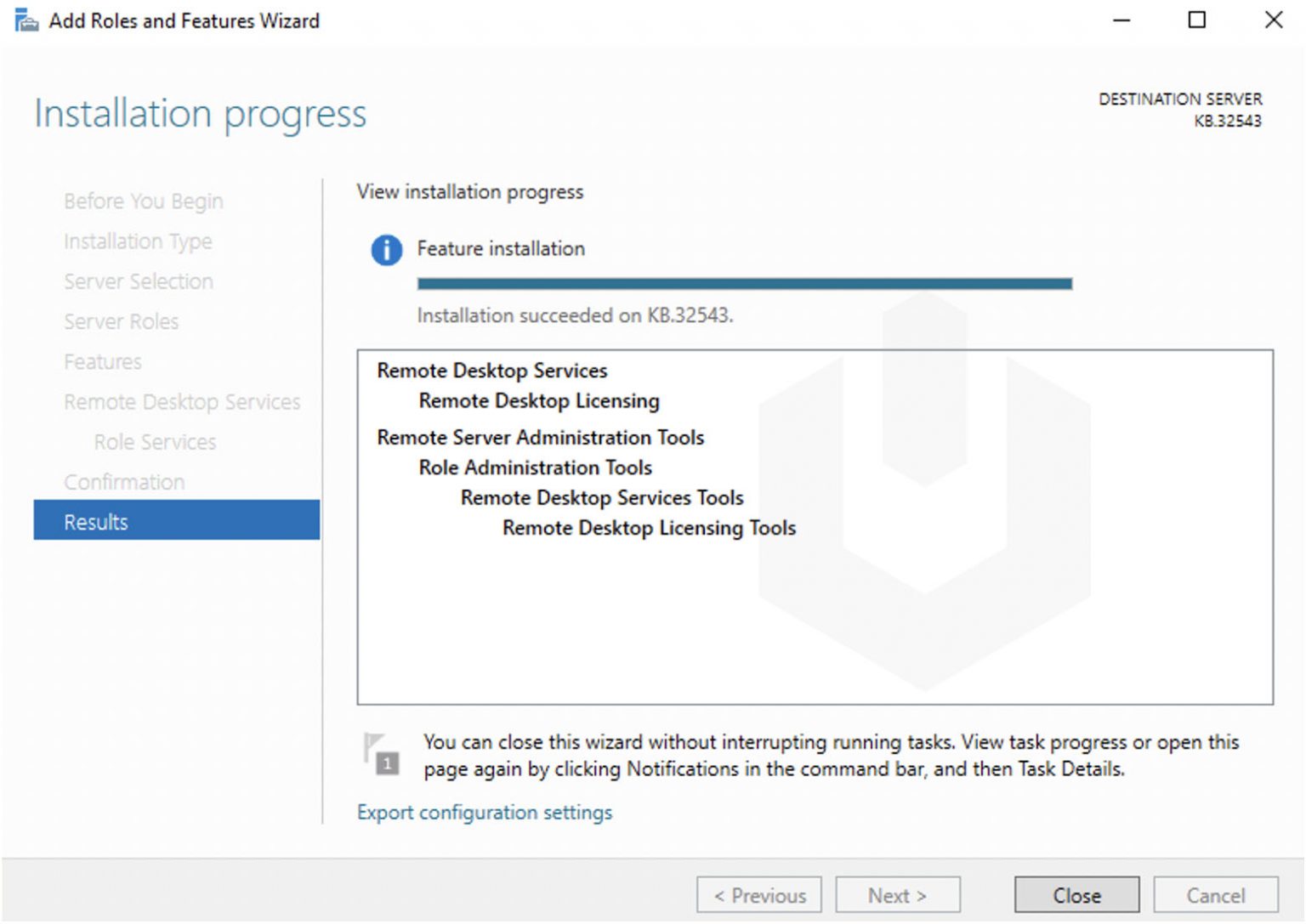The height and width of the screenshot is (924, 1306).
Task: Go to the Server Selection step
Action: pyautogui.click(x=138, y=281)
